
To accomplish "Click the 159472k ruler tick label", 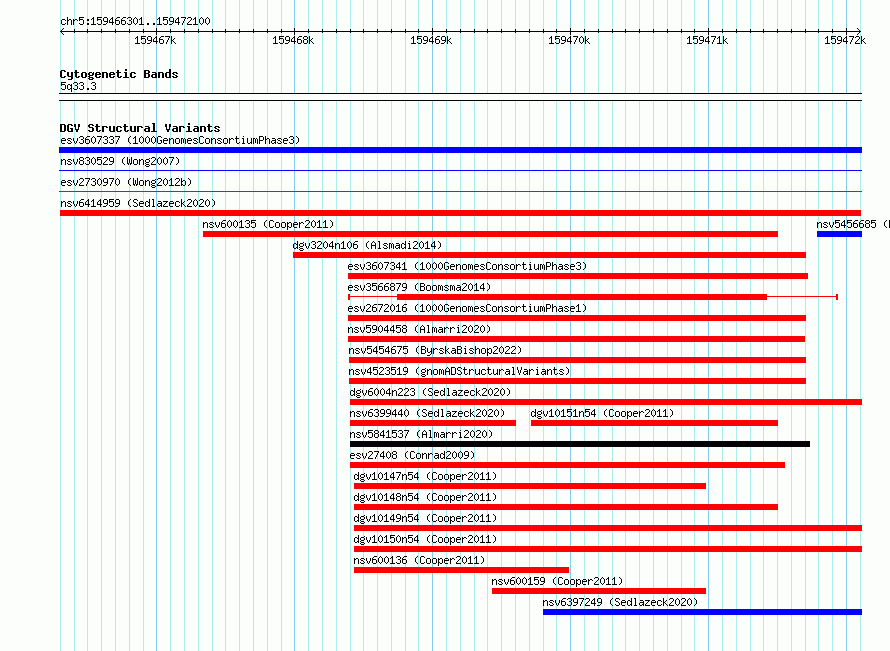I will (845, 40).
